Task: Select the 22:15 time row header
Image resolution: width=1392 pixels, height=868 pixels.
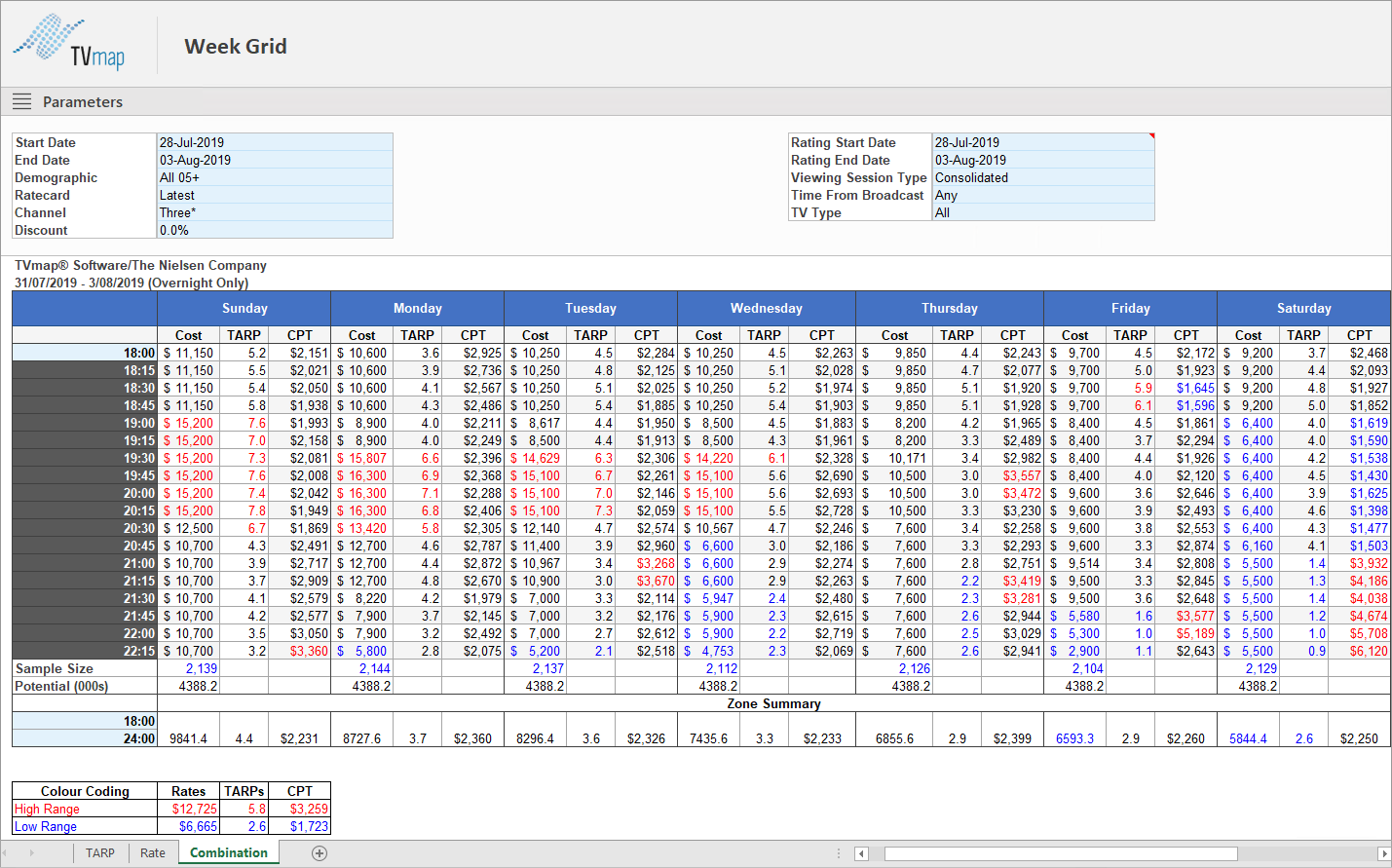Action: [85, 651]
